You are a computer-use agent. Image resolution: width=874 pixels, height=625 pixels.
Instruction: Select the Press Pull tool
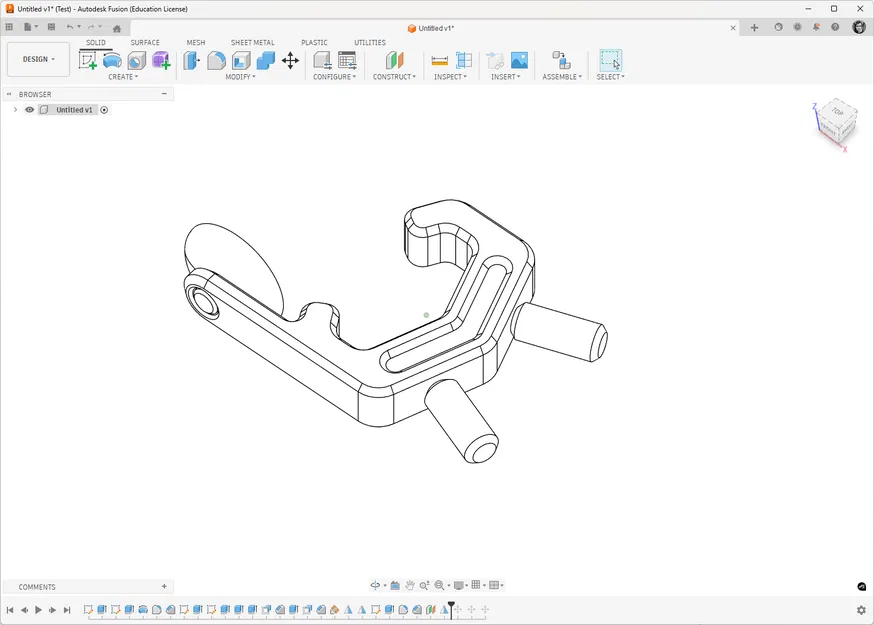192,60
